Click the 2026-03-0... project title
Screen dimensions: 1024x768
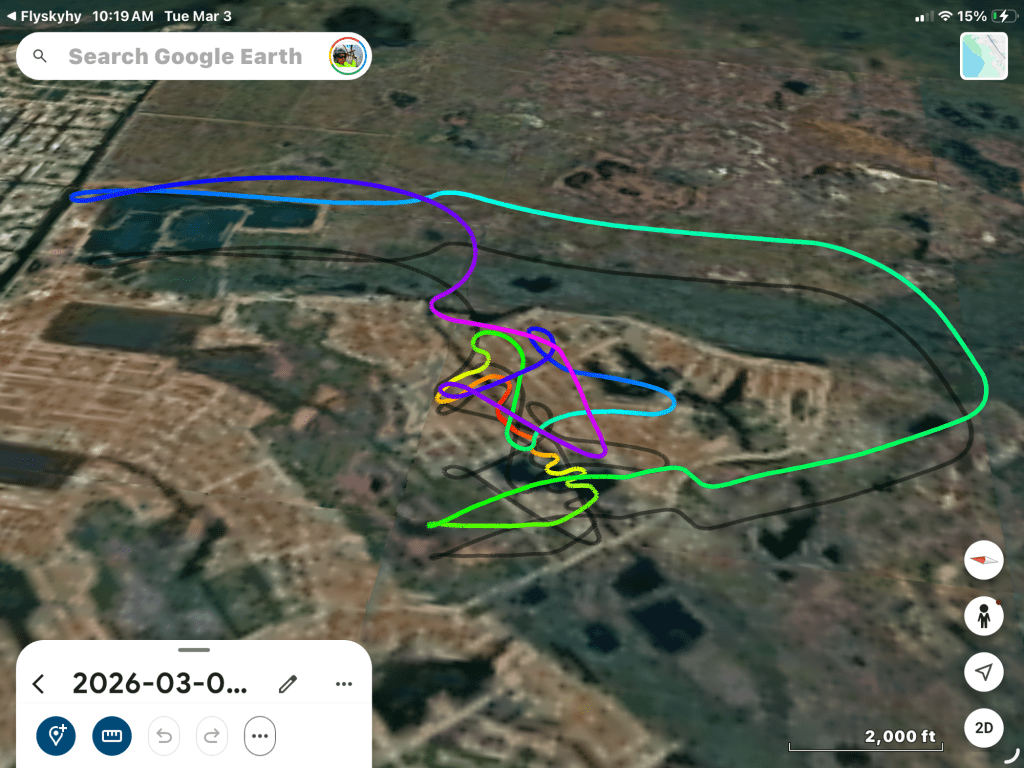click(x=160, y=684)
